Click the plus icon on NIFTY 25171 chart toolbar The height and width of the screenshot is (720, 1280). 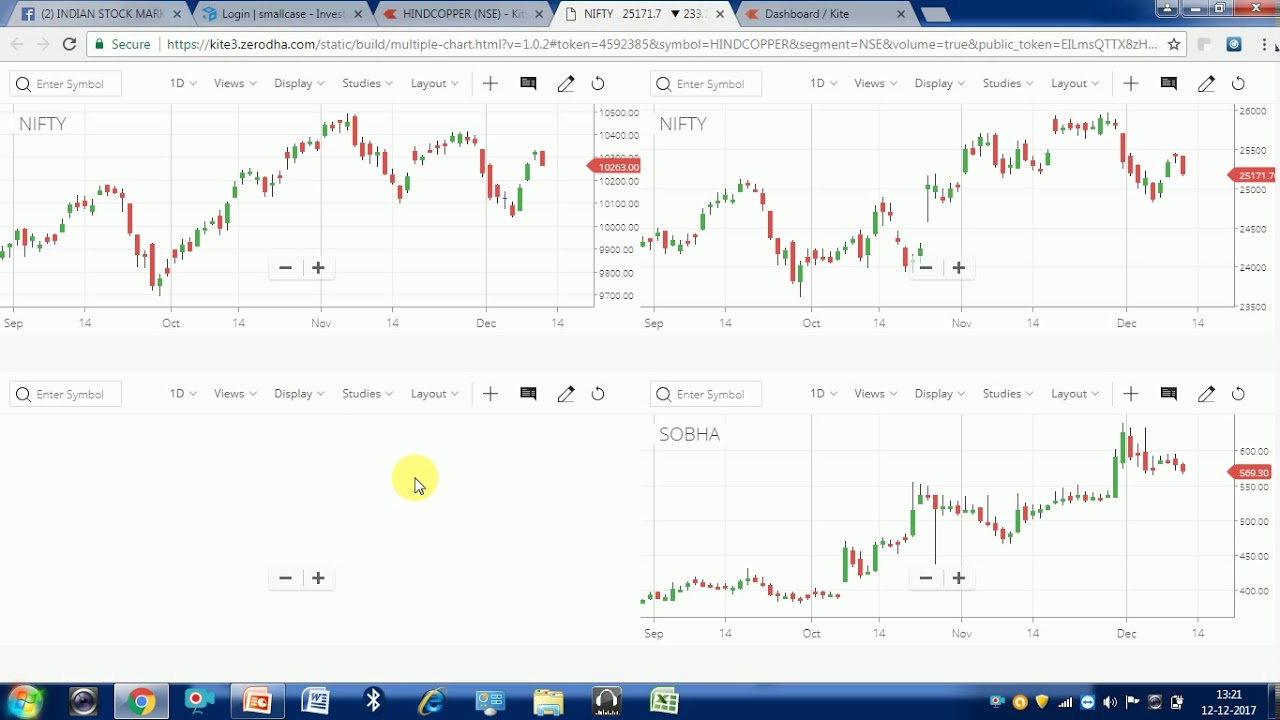coord(1131,84)
